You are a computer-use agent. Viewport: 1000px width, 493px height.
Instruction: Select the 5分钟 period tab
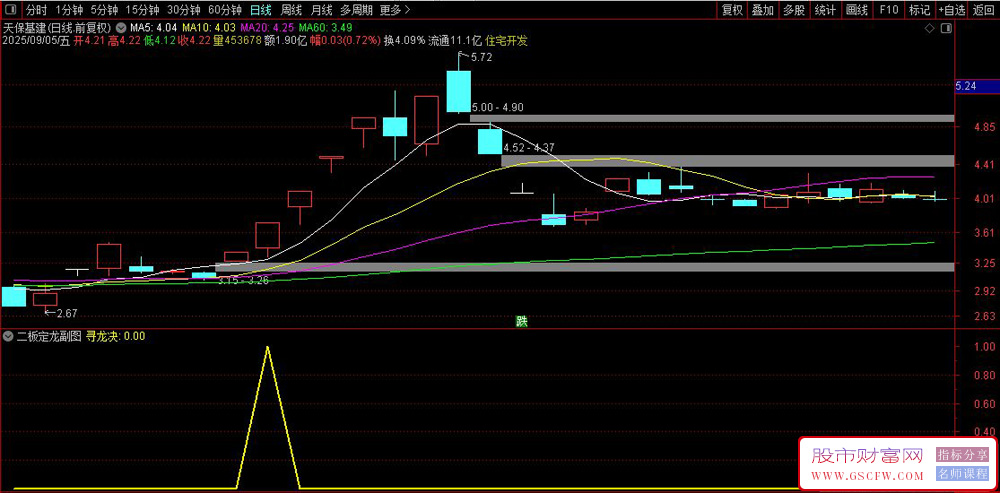[104, 10]
